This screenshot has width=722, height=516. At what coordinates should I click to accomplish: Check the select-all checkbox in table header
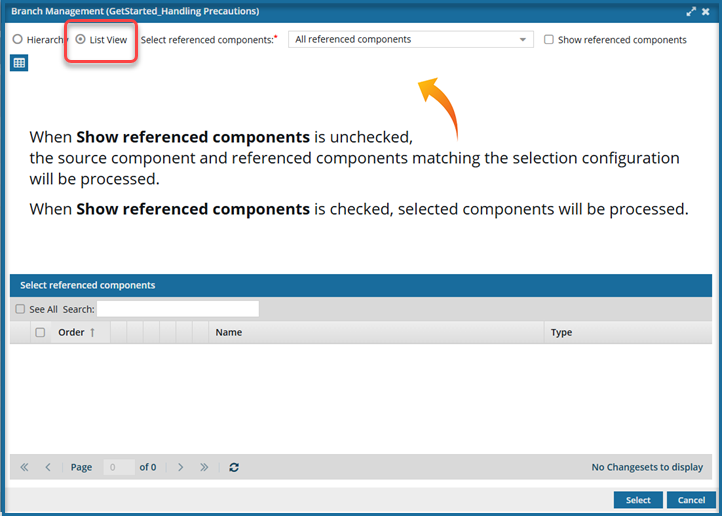pos(40,332)
